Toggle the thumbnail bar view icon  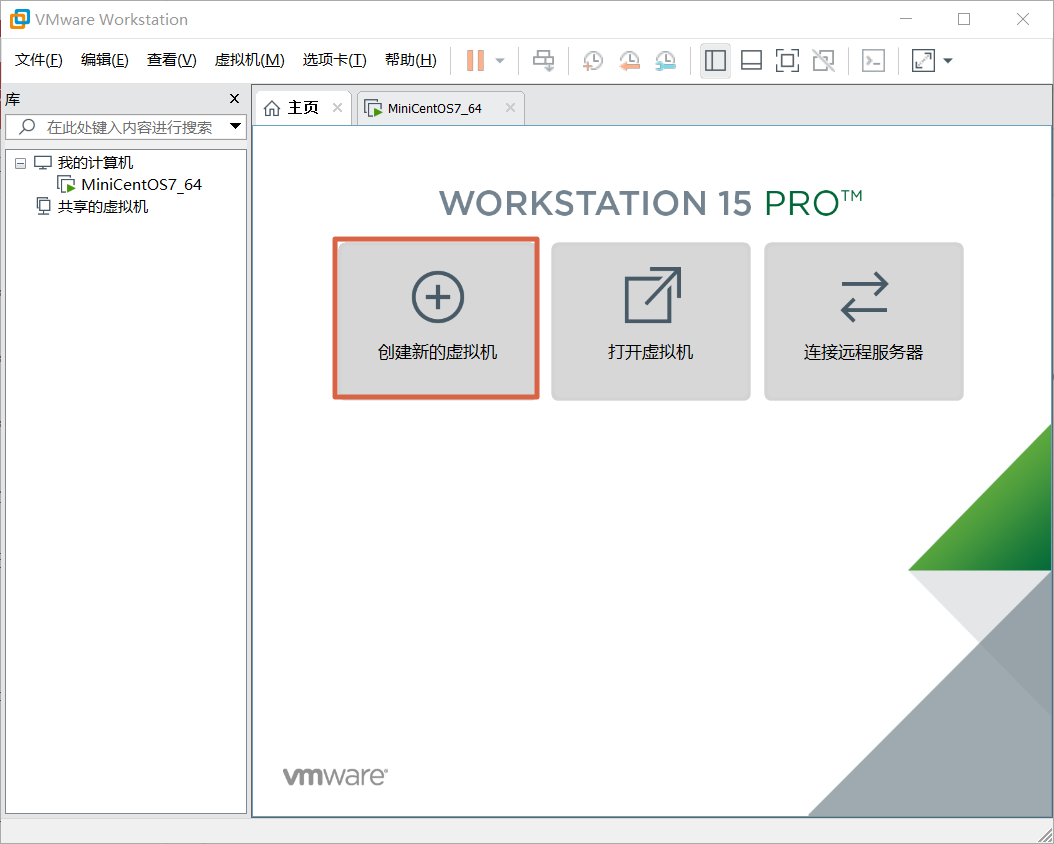(751, 60)
